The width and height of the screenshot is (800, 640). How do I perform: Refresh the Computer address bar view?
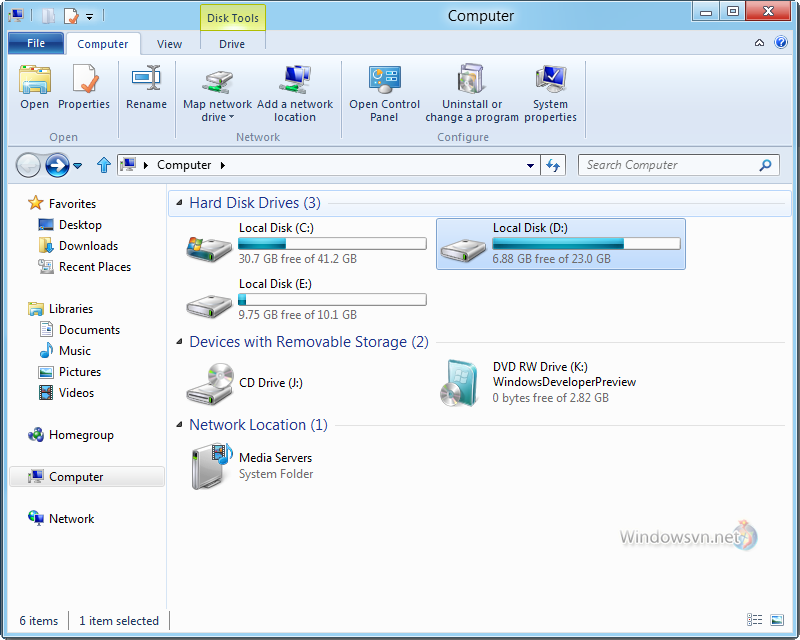click(x=553, y=165)
